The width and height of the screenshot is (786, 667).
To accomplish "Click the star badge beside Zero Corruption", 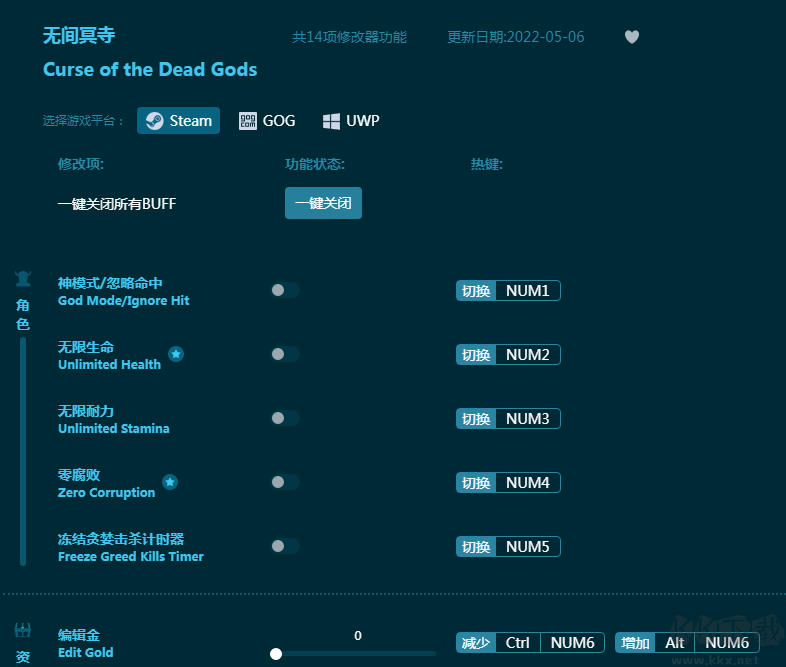I will pyautogui.click(x=170, y=482).
